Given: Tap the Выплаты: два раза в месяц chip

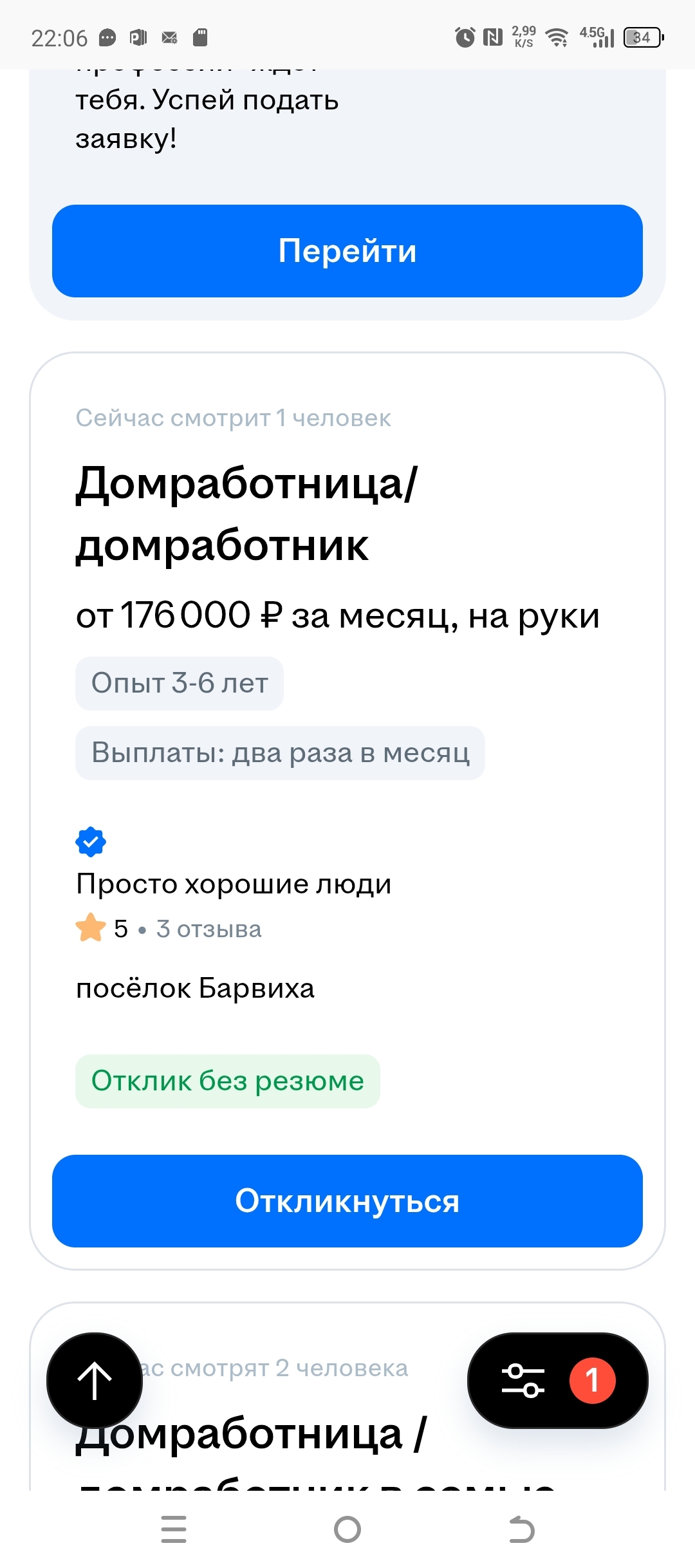Looking at the screenshot, I should [x=280, y=753].
